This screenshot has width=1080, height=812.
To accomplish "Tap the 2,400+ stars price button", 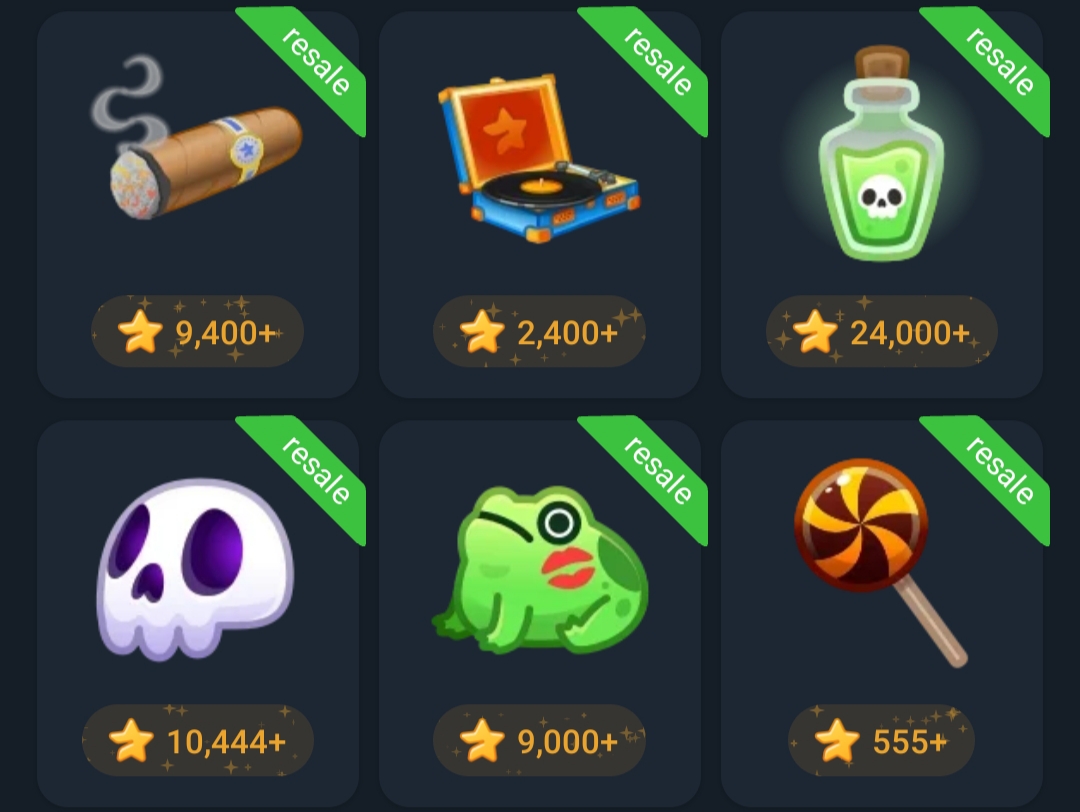I will [539, 331].
